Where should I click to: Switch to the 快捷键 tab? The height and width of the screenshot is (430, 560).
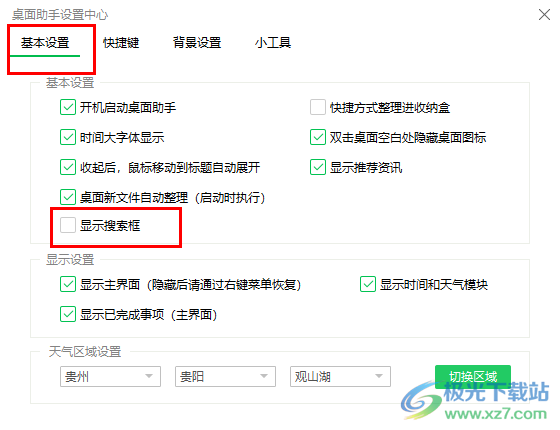(x=121, y=43)
